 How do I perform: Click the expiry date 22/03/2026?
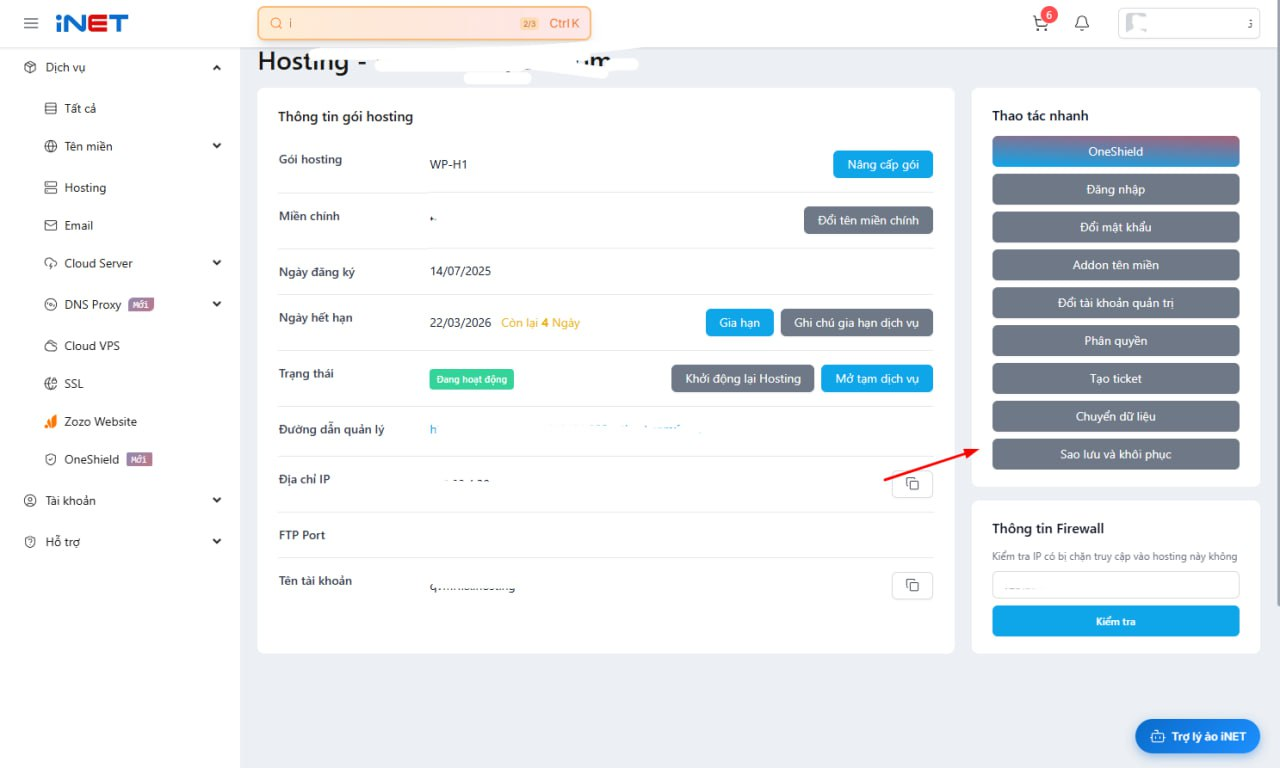coord(461,323)
